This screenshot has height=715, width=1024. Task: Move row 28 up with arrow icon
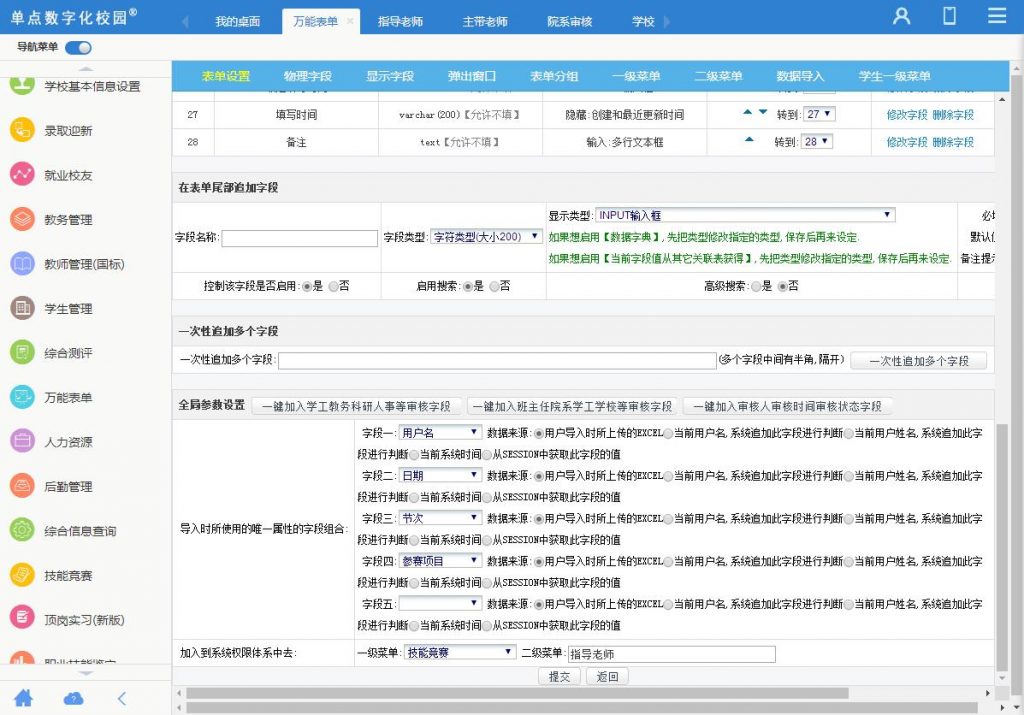click(x=749, y=140)
